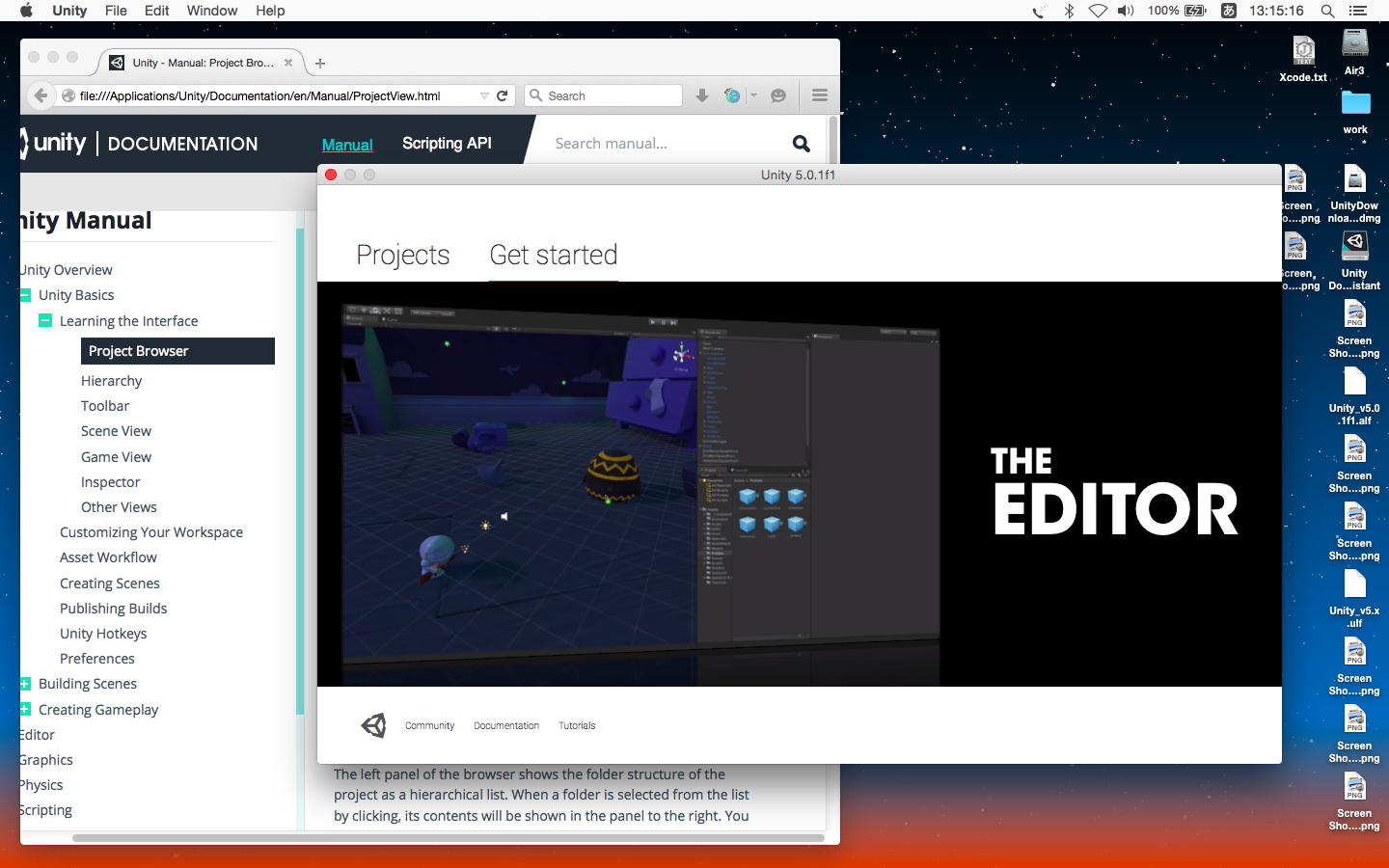This screenshot has width=1389, height=868.
Task: Open the Tutorials link in the launcher
Action: (577, 725)
